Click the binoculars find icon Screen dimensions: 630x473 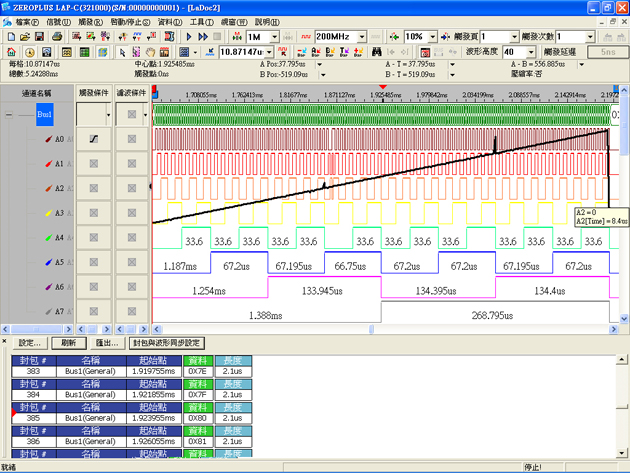coord(377,52)
